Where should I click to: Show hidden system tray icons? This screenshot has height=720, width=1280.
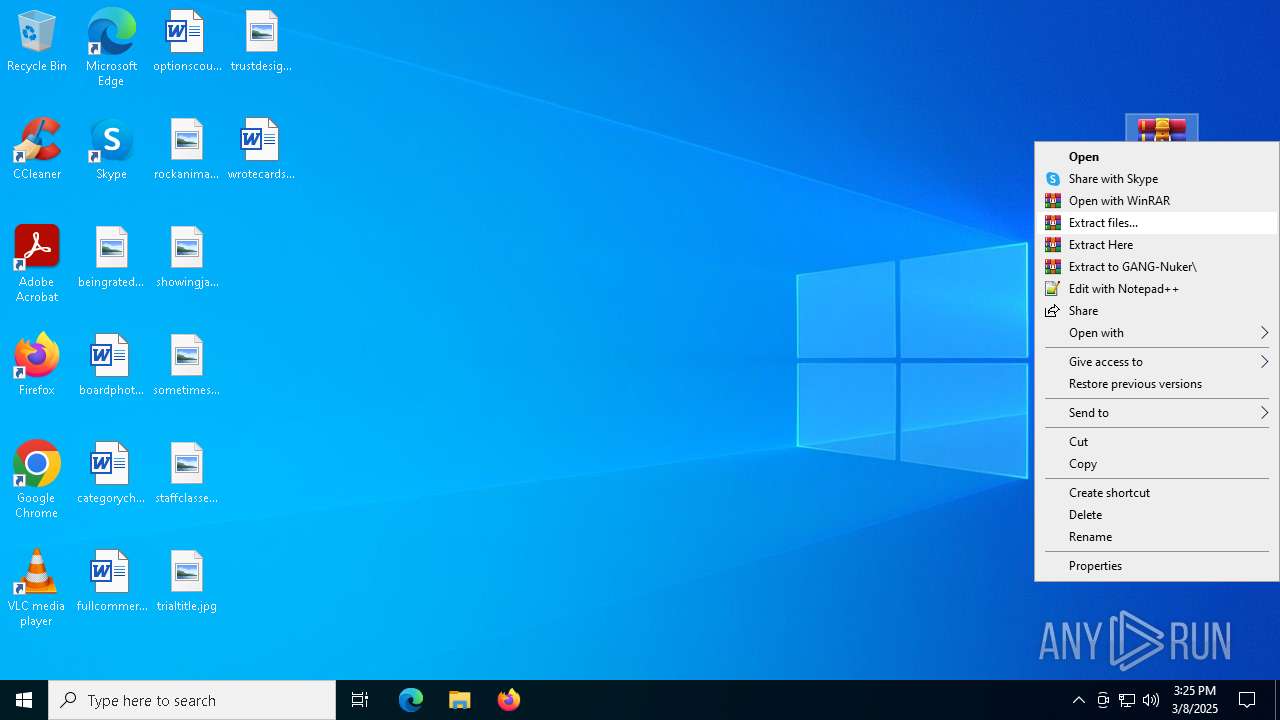click(1079, 700)
